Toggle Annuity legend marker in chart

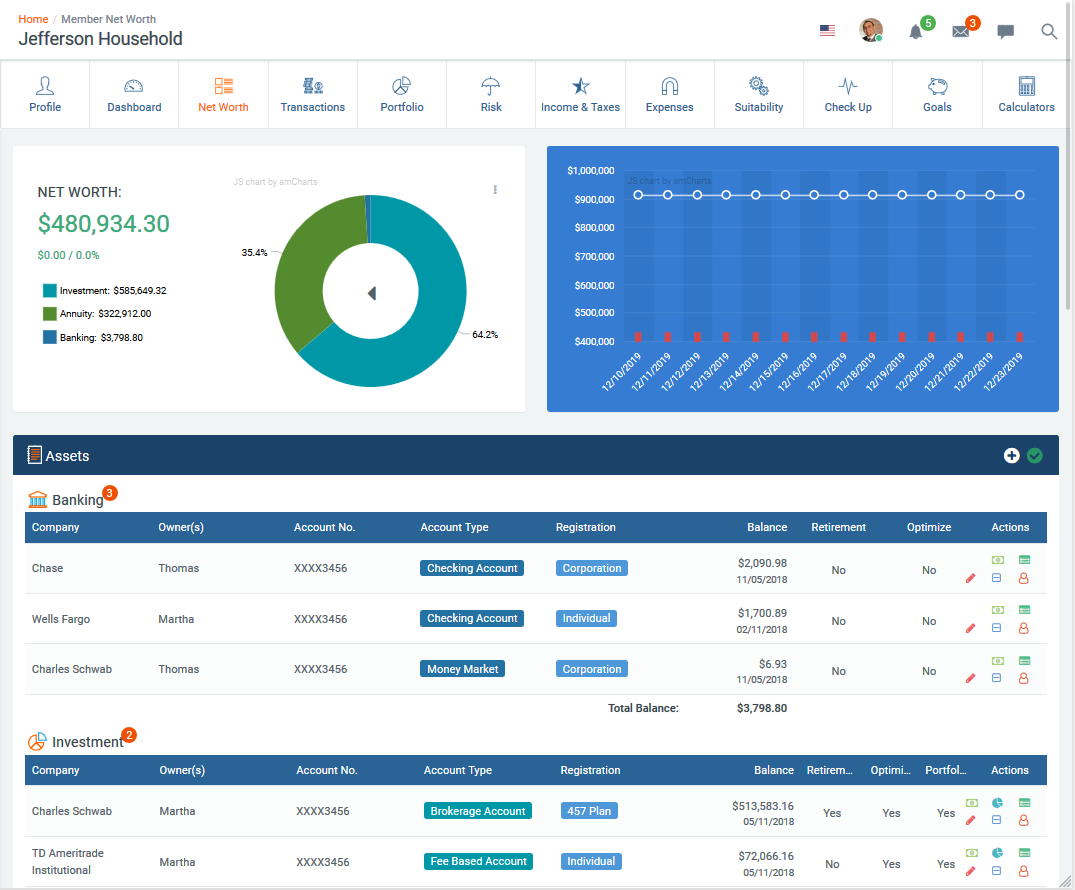click(49, 313)
